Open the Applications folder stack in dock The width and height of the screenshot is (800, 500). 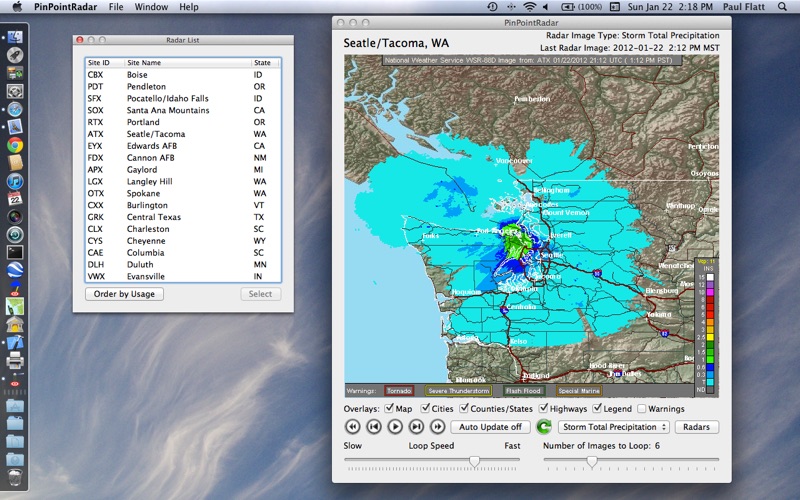coord(15,406)
